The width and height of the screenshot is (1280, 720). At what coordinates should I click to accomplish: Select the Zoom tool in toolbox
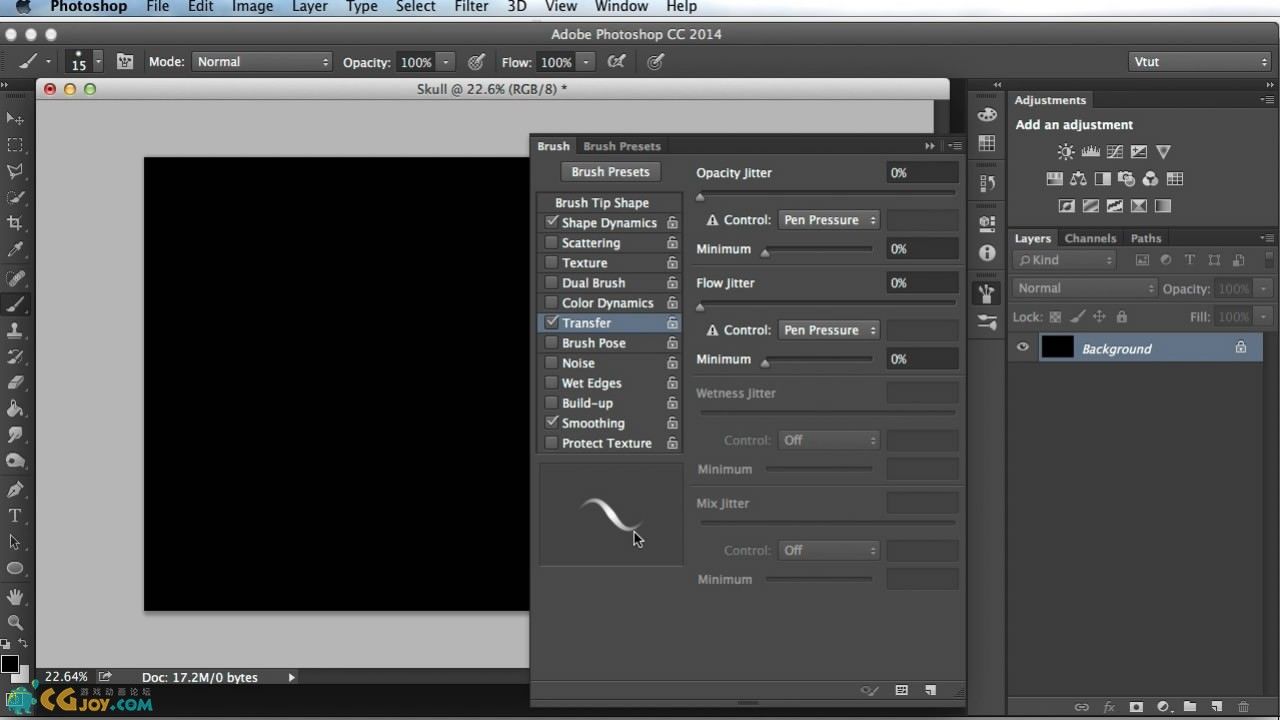15,623
